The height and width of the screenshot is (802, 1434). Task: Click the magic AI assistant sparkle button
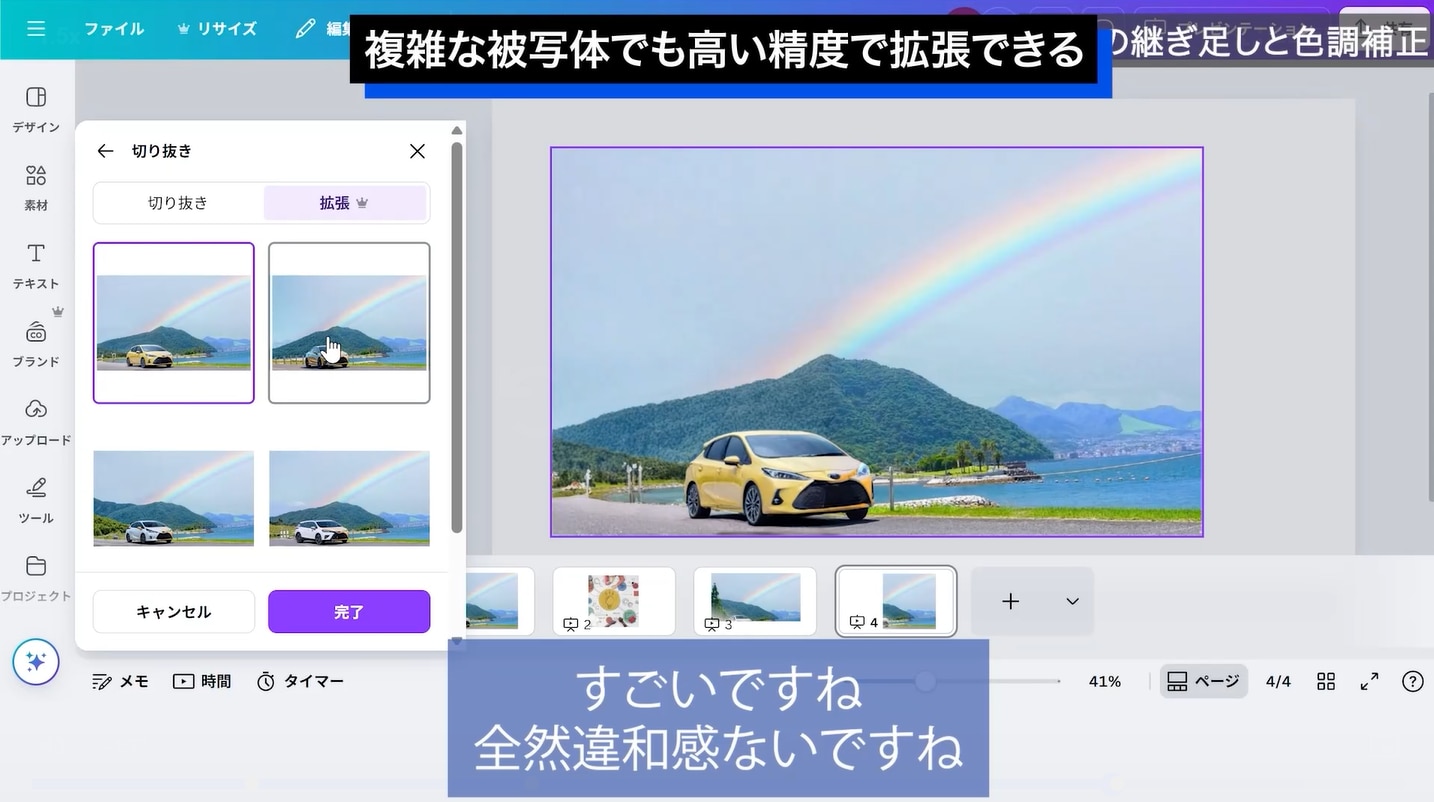pyautogui.click(x=36, y=662)
